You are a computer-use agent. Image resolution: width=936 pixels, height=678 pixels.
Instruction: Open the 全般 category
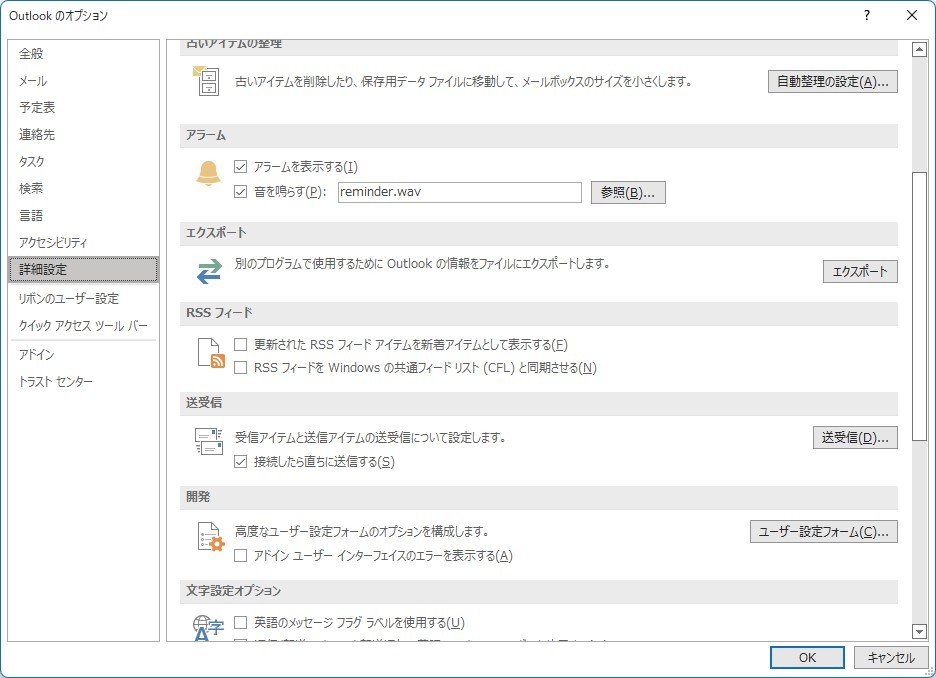(x=84, y=54)
